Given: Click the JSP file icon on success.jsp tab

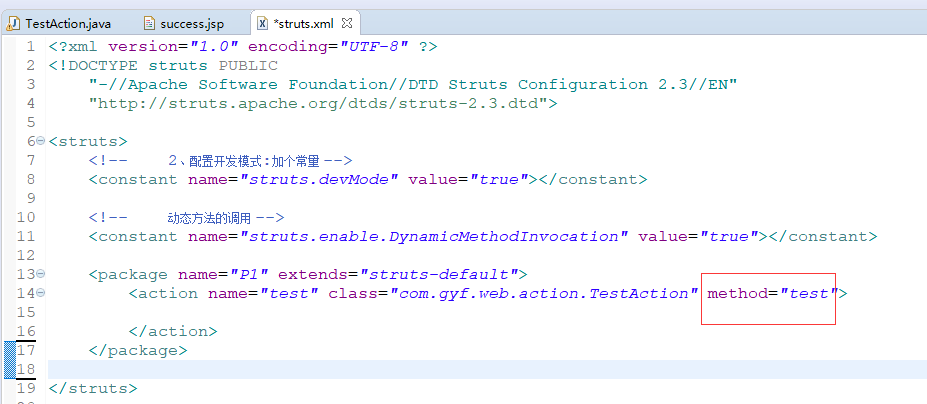Looking at the screenshot, I should coord(151,24).
